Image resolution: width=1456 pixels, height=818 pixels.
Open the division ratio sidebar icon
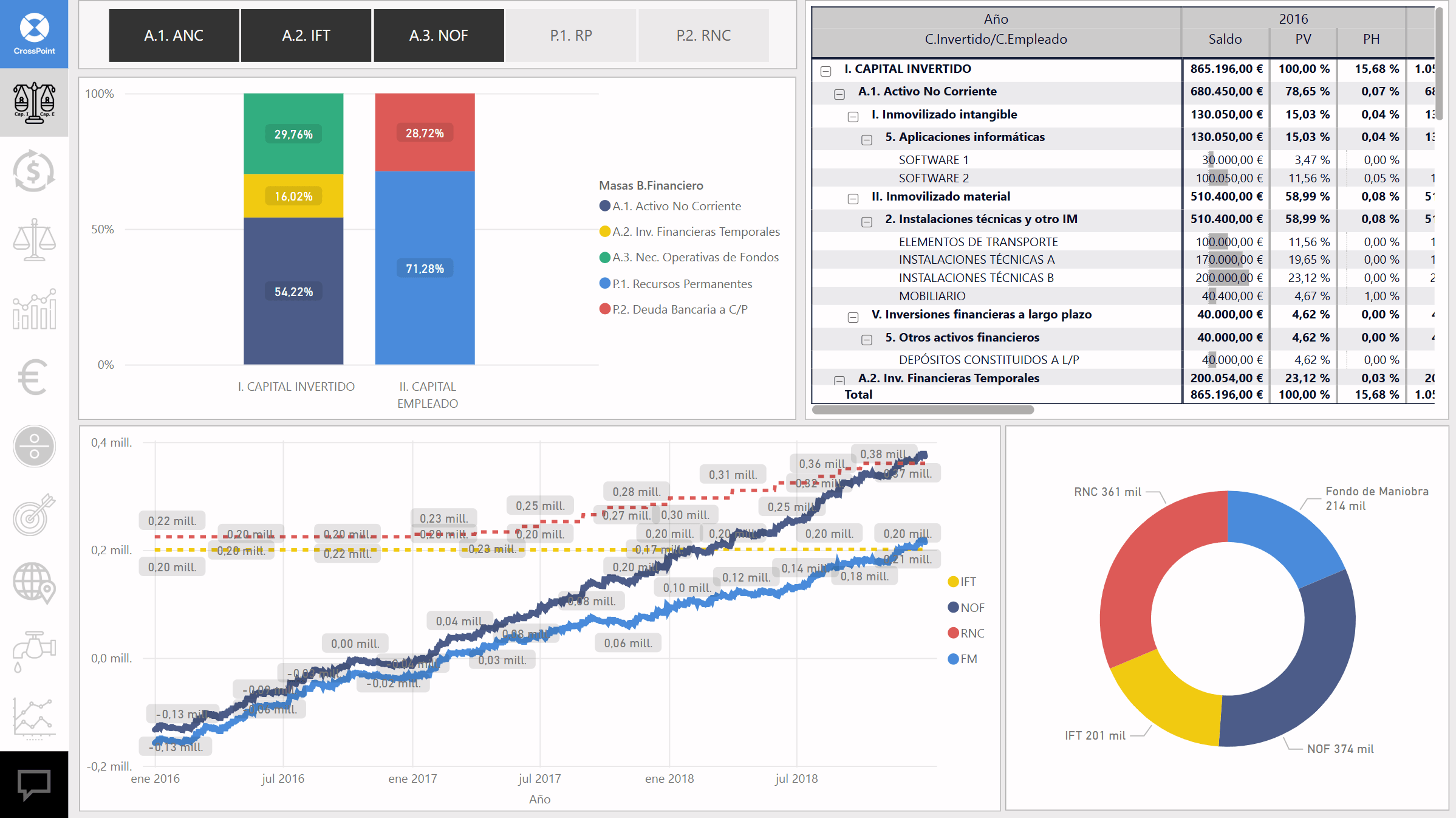click(34, 446)
